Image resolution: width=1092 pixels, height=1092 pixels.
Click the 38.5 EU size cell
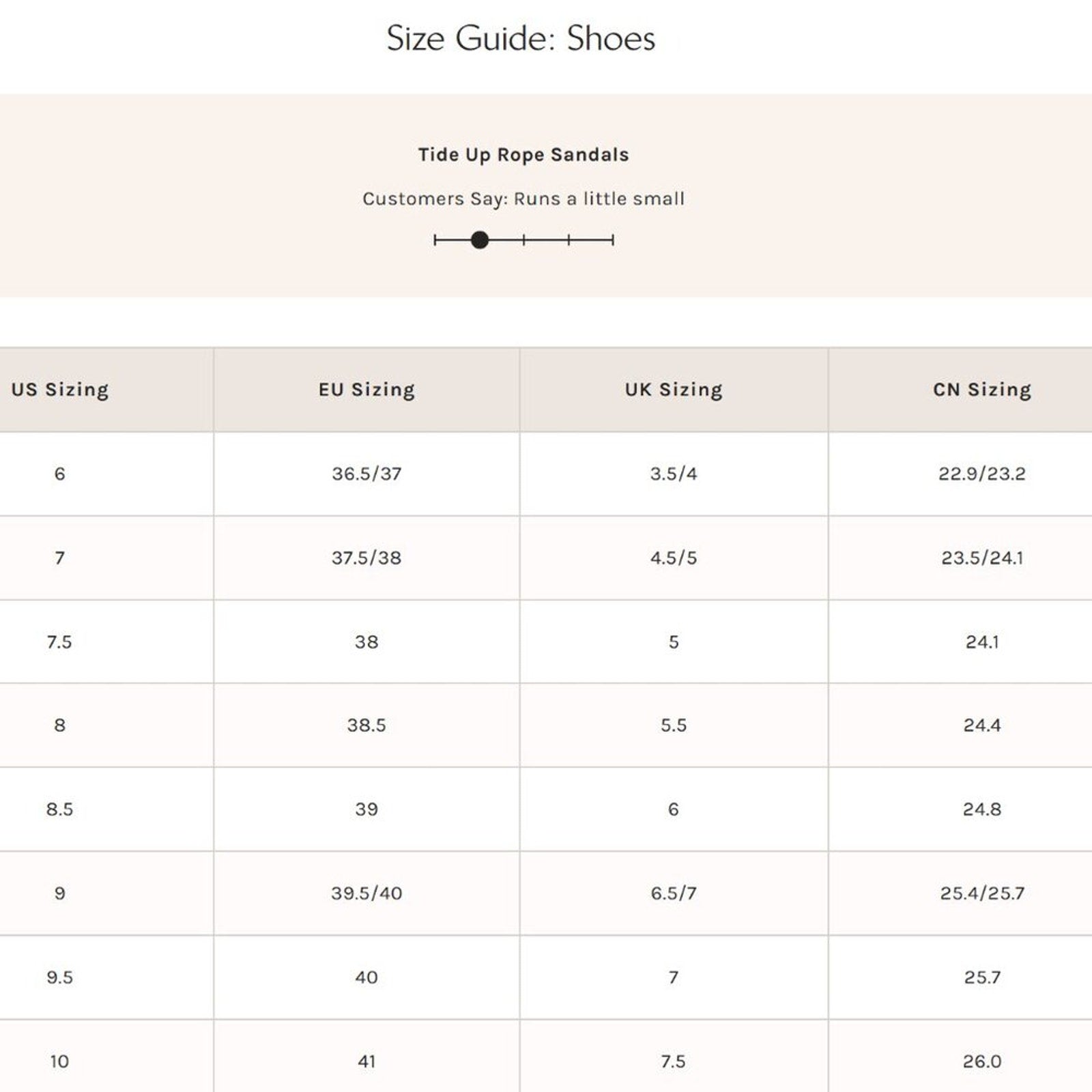point(367,725)
